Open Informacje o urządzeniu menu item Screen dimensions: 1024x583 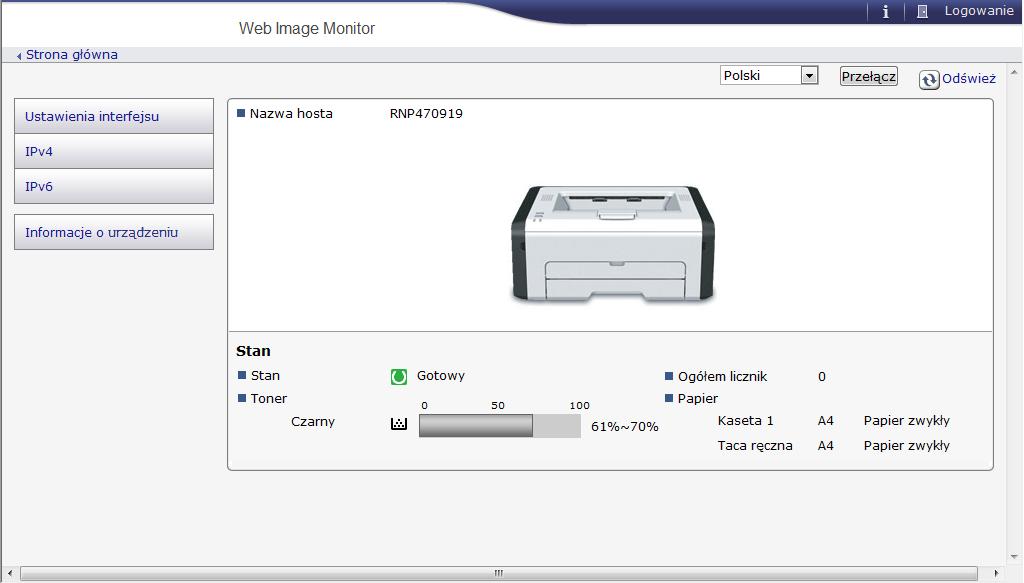114,232
